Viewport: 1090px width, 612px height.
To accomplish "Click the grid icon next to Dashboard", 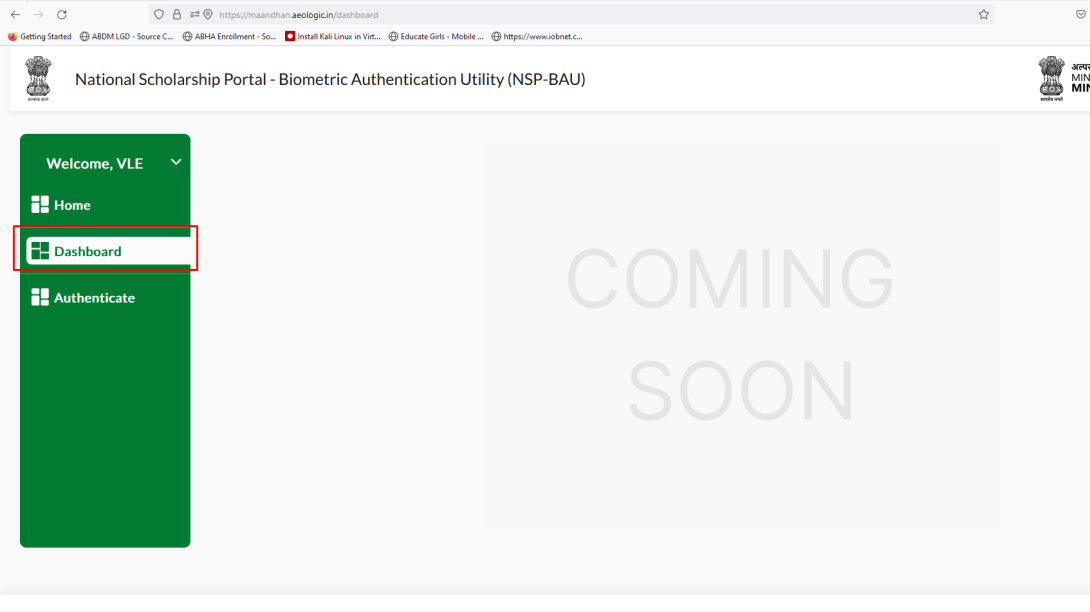I will click(x=40, y=251).
